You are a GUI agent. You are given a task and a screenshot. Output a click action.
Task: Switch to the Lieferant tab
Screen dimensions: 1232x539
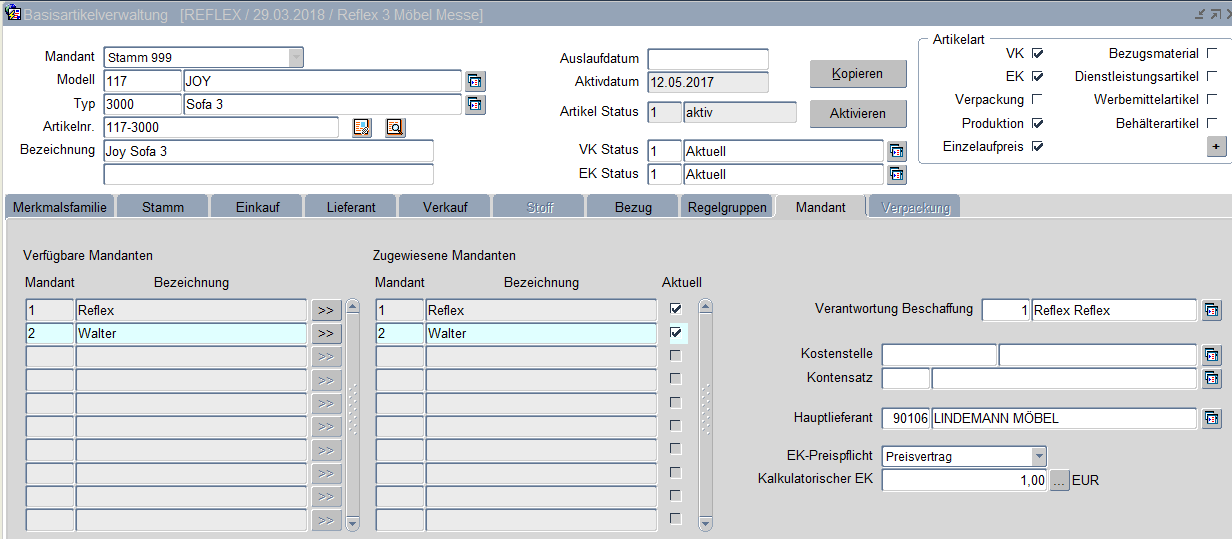click(351, 207)
